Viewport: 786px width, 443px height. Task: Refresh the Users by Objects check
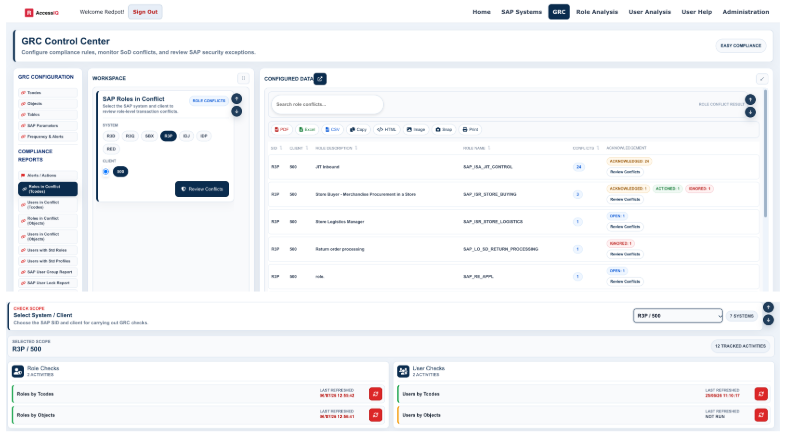(x=761, y=415)
